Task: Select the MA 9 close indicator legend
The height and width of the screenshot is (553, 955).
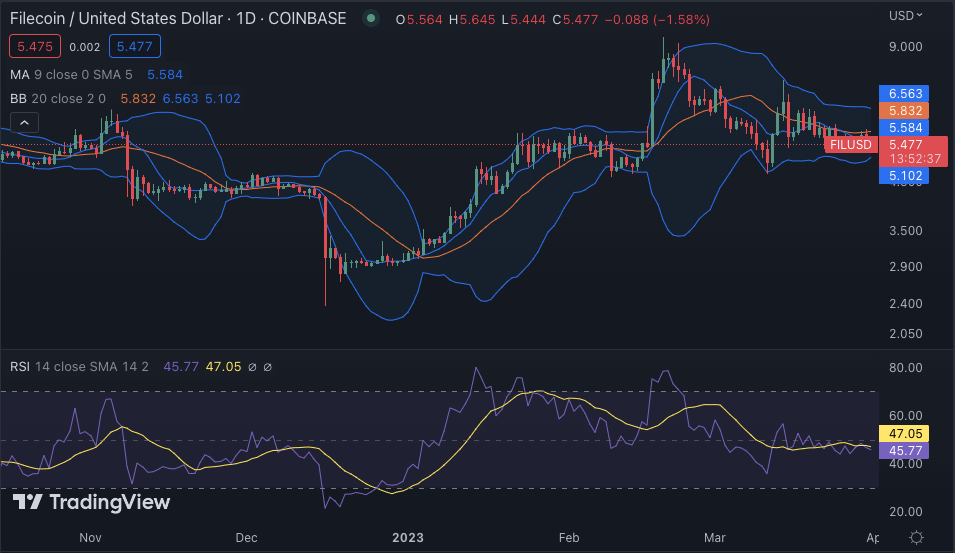Action: [71, 75]
